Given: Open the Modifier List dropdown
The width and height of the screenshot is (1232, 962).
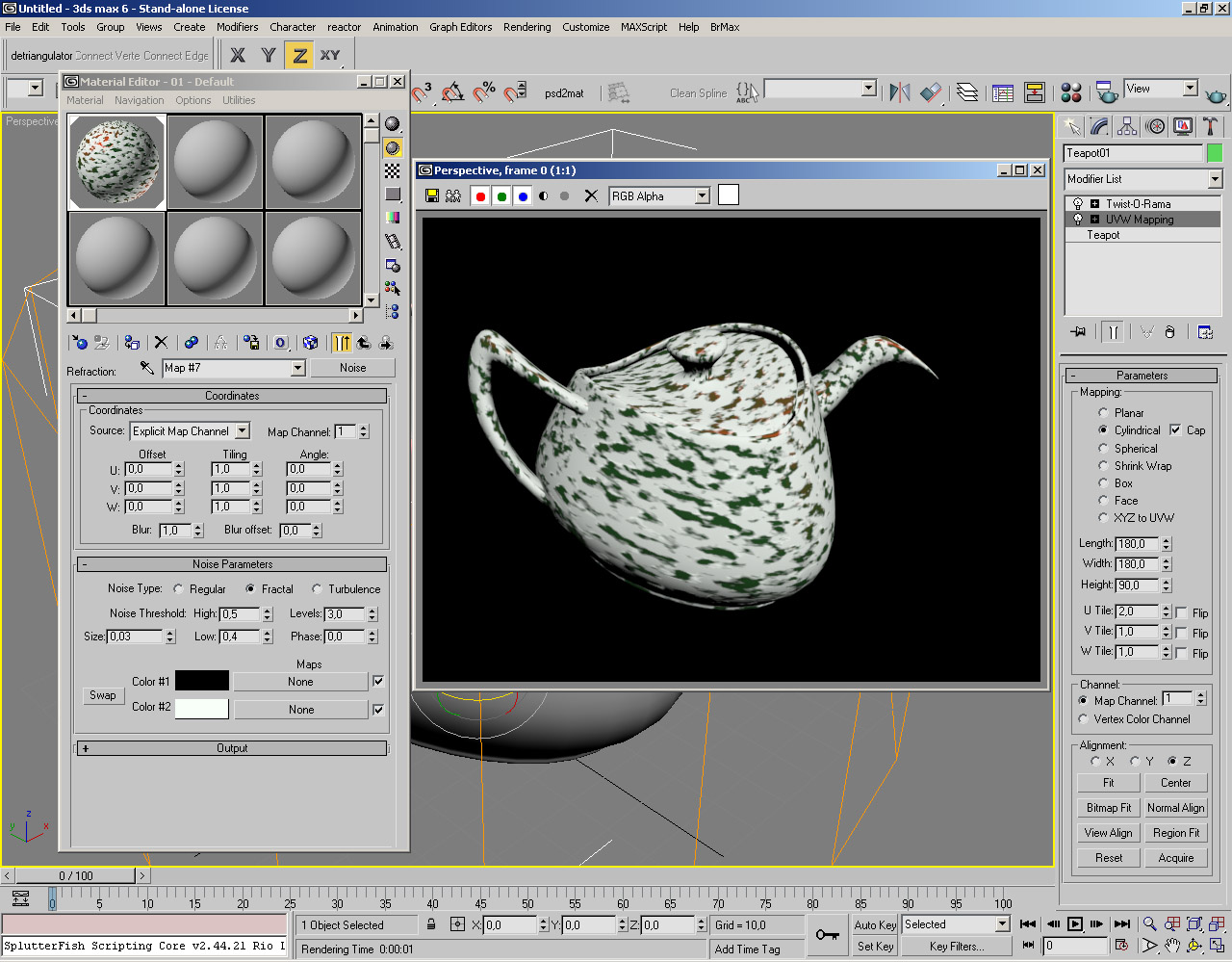Looking at the screenshot, I should pos(1215,179).
